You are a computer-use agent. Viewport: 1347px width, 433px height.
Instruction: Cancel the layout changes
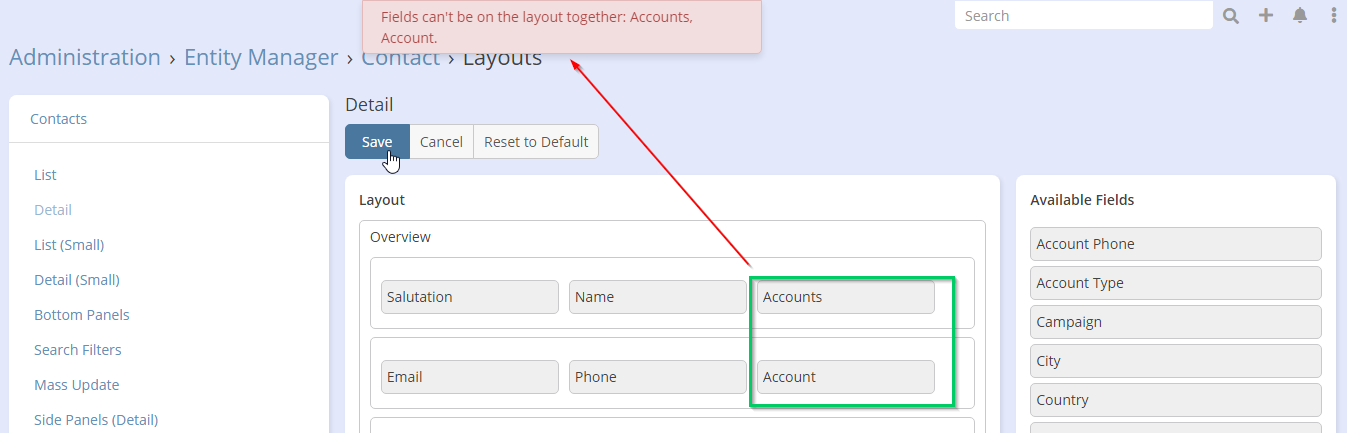pos(441,142)
